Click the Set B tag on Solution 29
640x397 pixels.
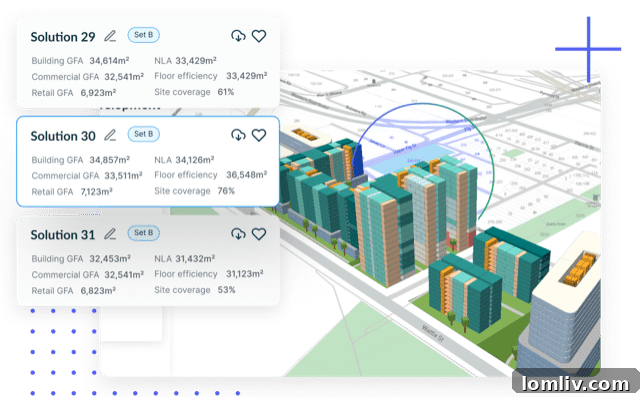coord(143,35)
